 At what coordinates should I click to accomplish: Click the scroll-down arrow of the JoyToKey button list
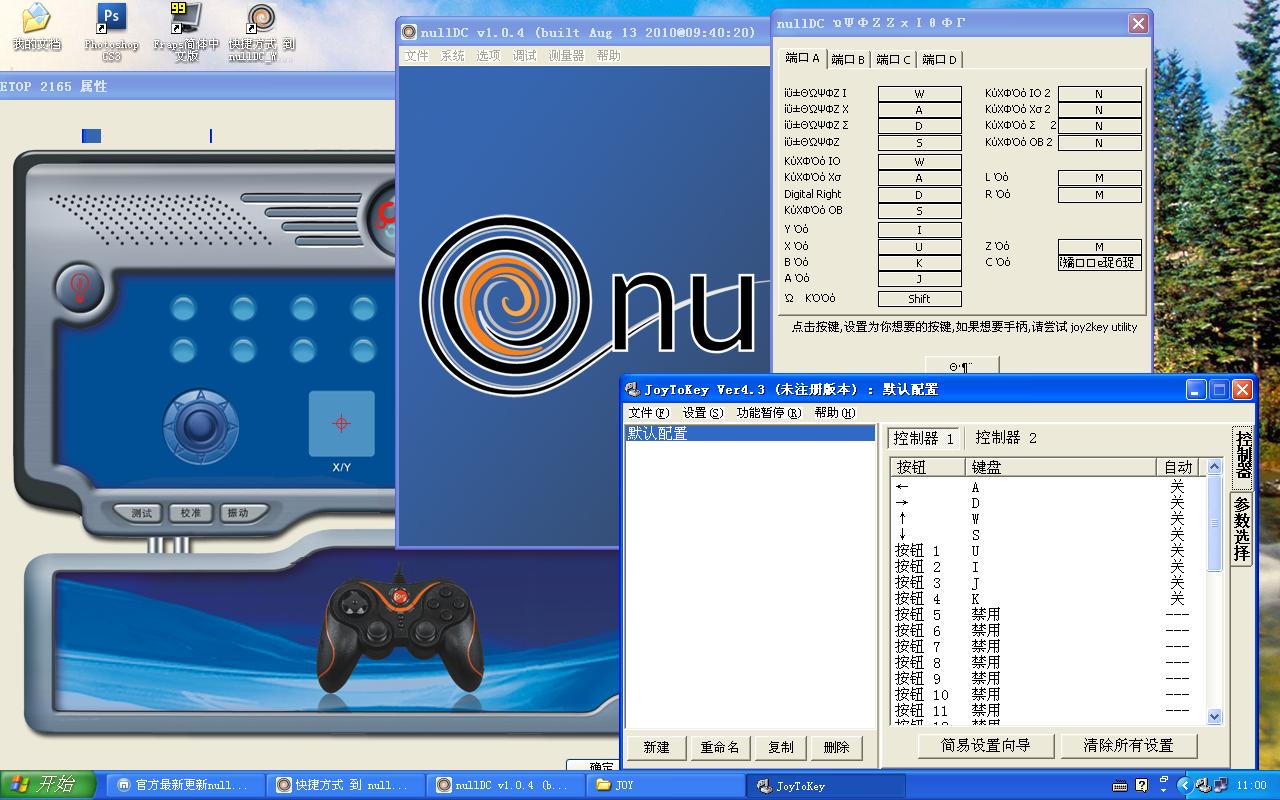coord(1215,716)
